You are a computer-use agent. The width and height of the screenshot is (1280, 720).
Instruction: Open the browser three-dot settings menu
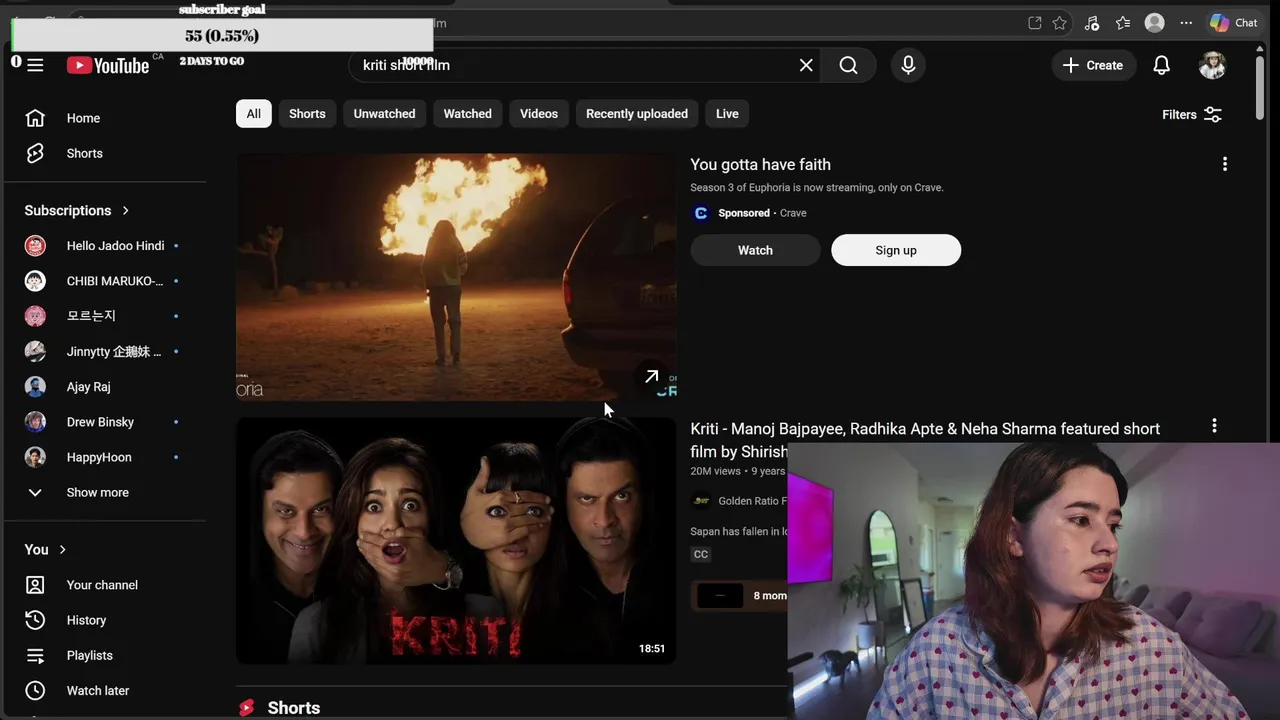(1186, 23)
